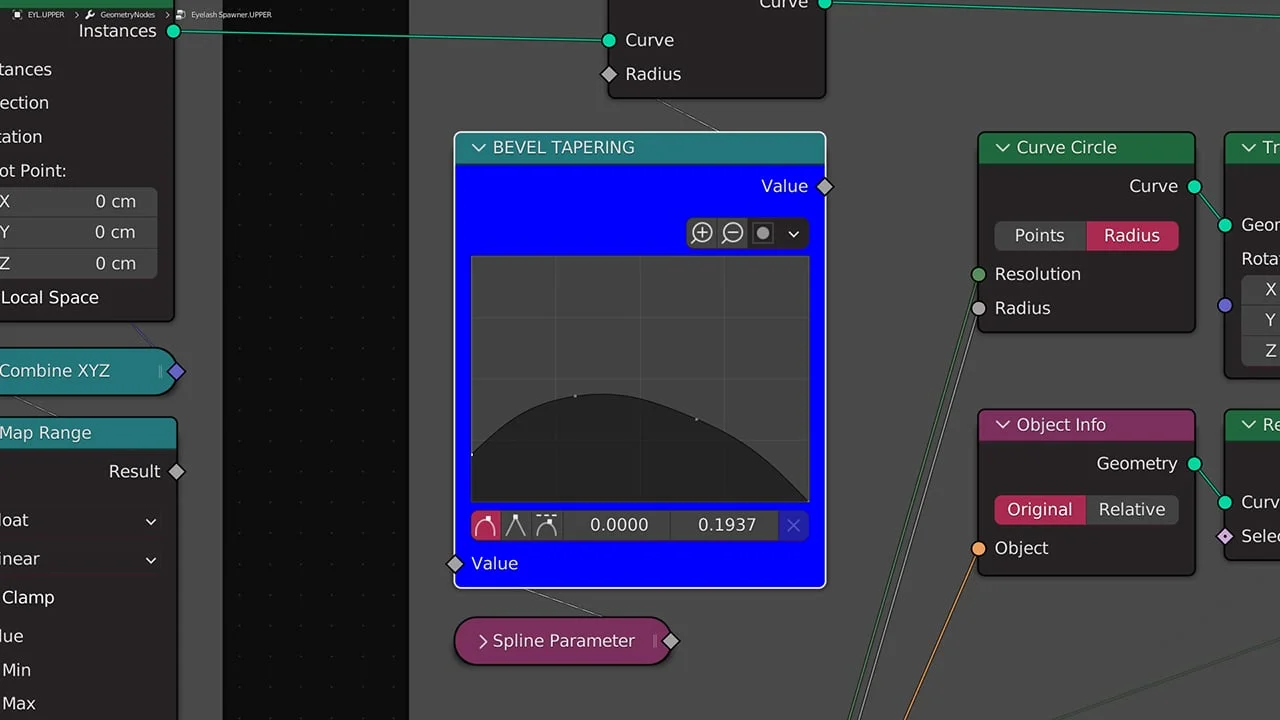Open the Linear interpolation dropdown
This screenshot has height=720, width=1280.
pos(80,560)
